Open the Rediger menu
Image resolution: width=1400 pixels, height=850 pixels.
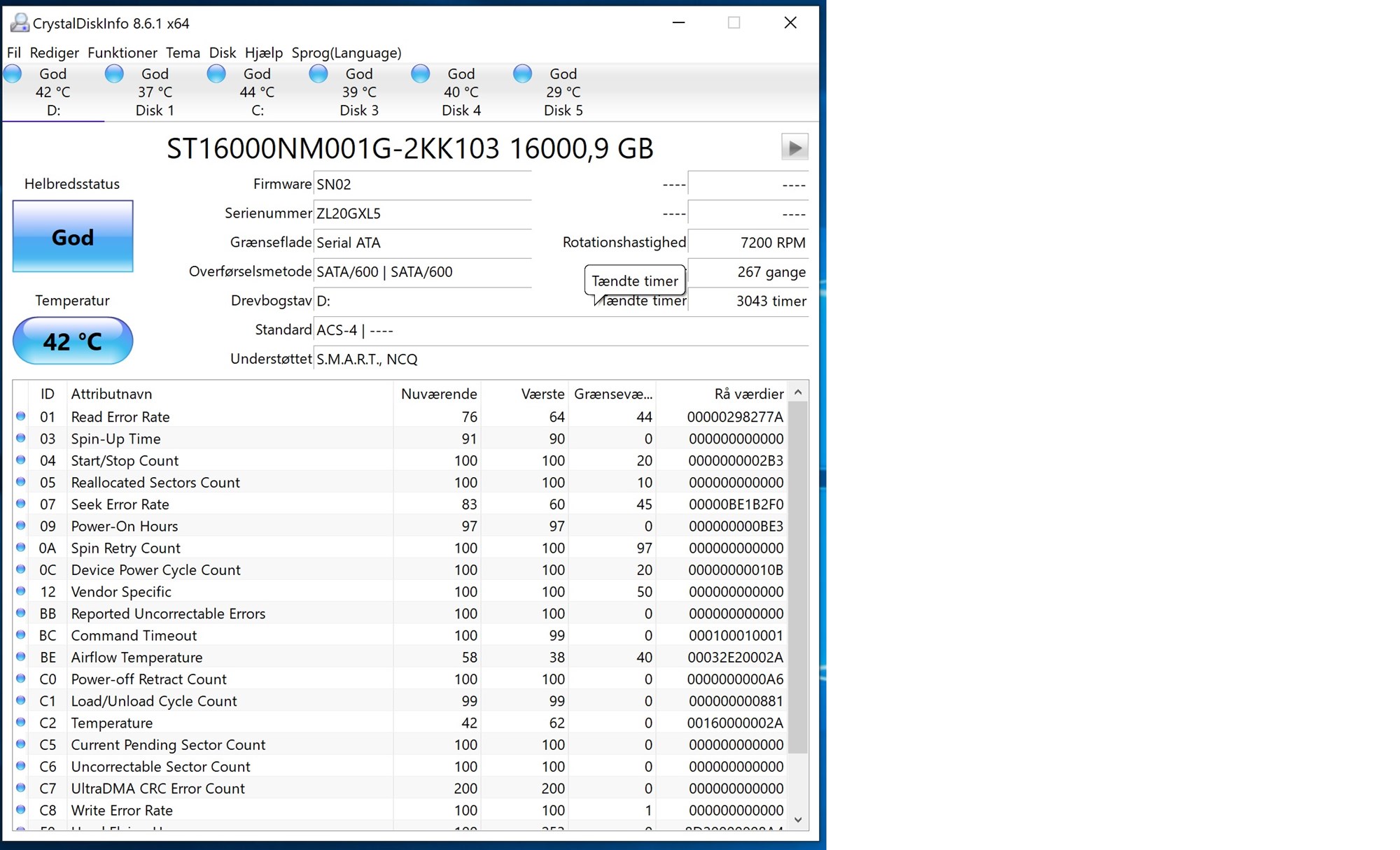(x=54, y=52)
